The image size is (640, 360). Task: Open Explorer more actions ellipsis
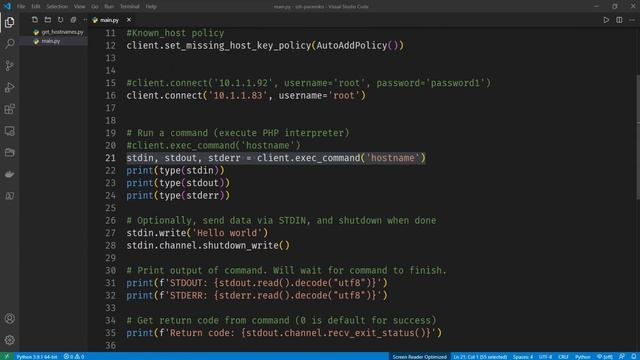[x=85, y=20]
